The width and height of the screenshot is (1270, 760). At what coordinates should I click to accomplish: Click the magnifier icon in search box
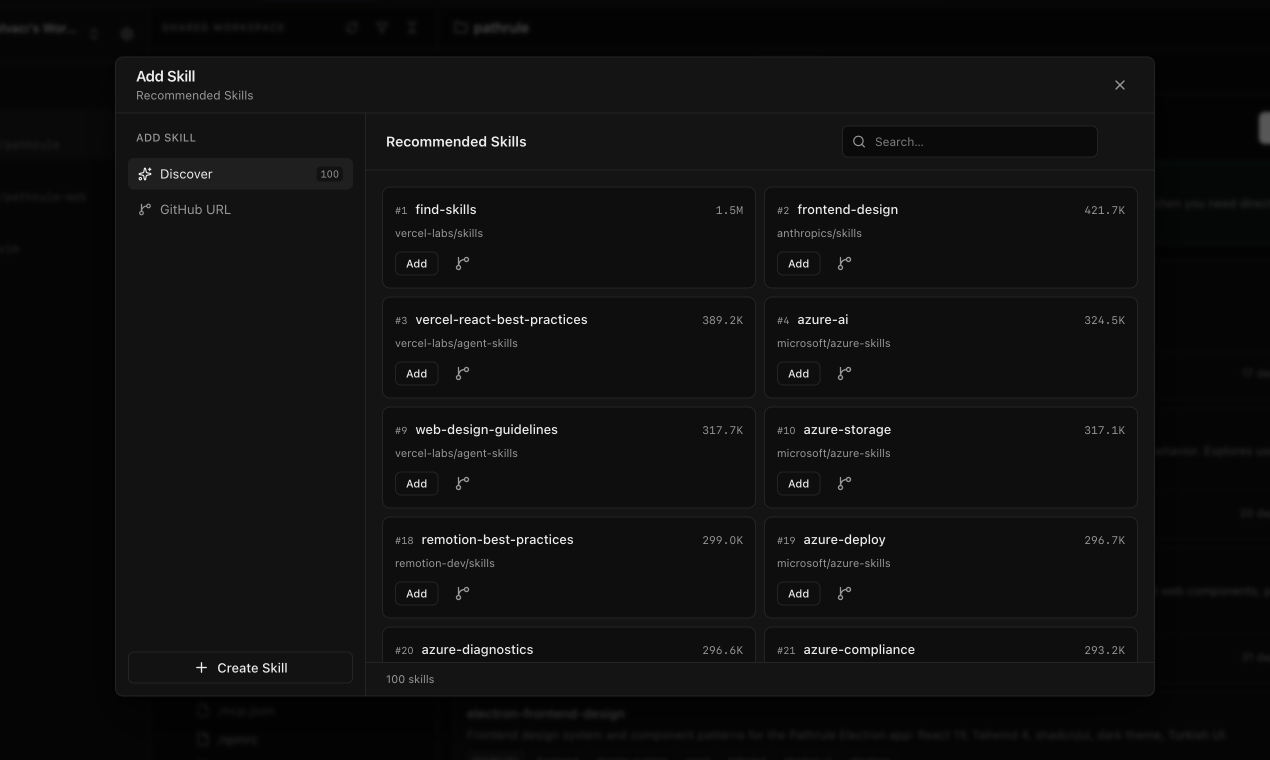859,142
